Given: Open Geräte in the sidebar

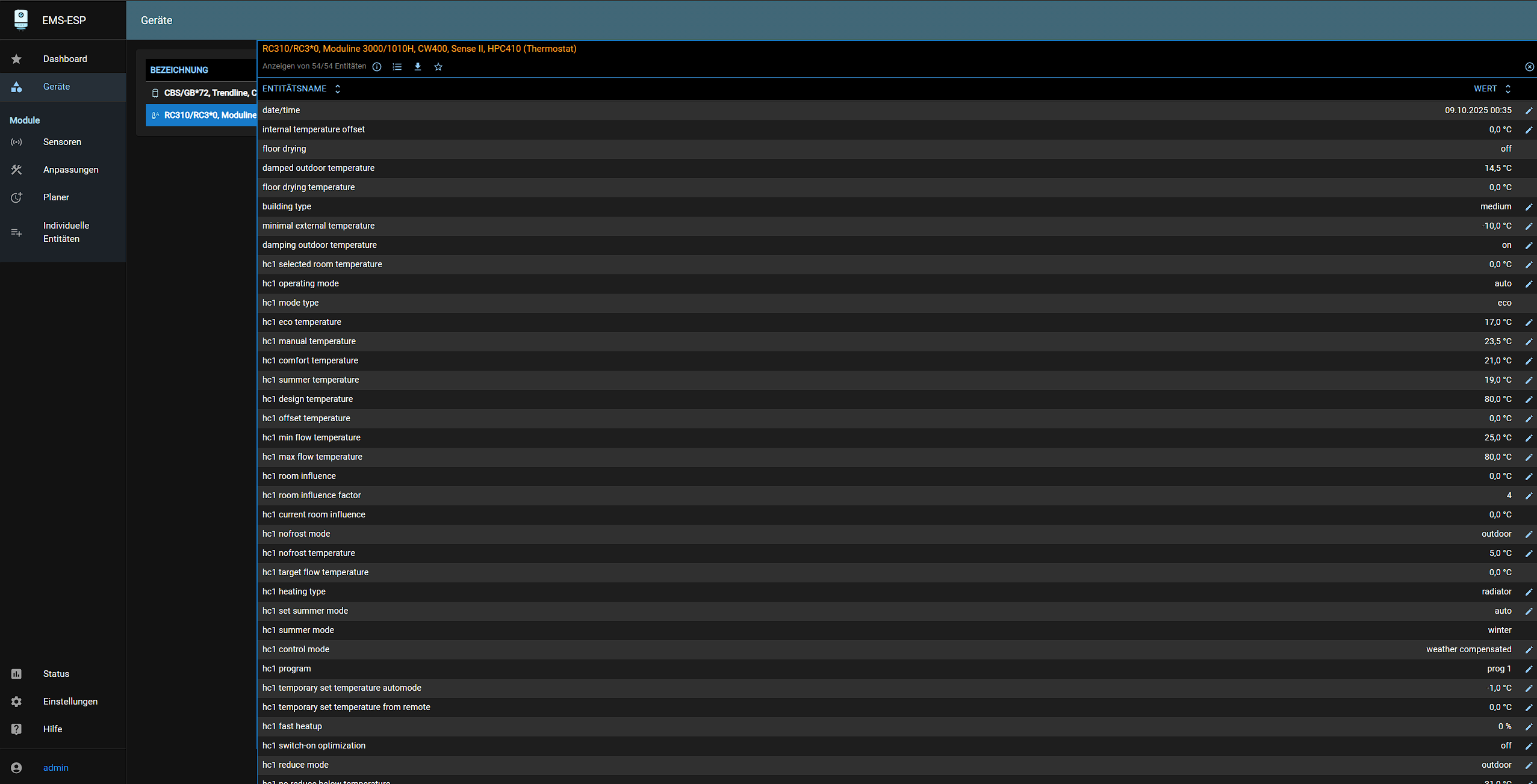Looking at the screenshot, I should pyautogui.click(x=63, y=87).
